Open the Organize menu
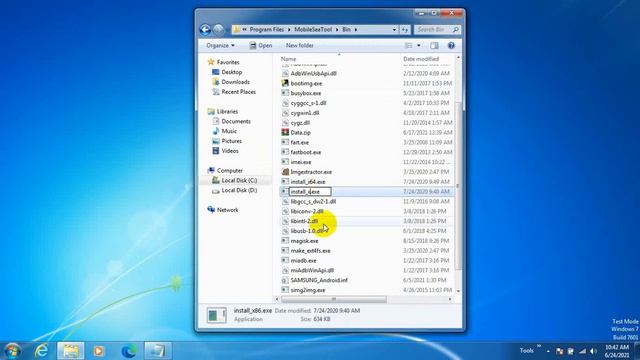The image size is (640, 360). (220, 45)
